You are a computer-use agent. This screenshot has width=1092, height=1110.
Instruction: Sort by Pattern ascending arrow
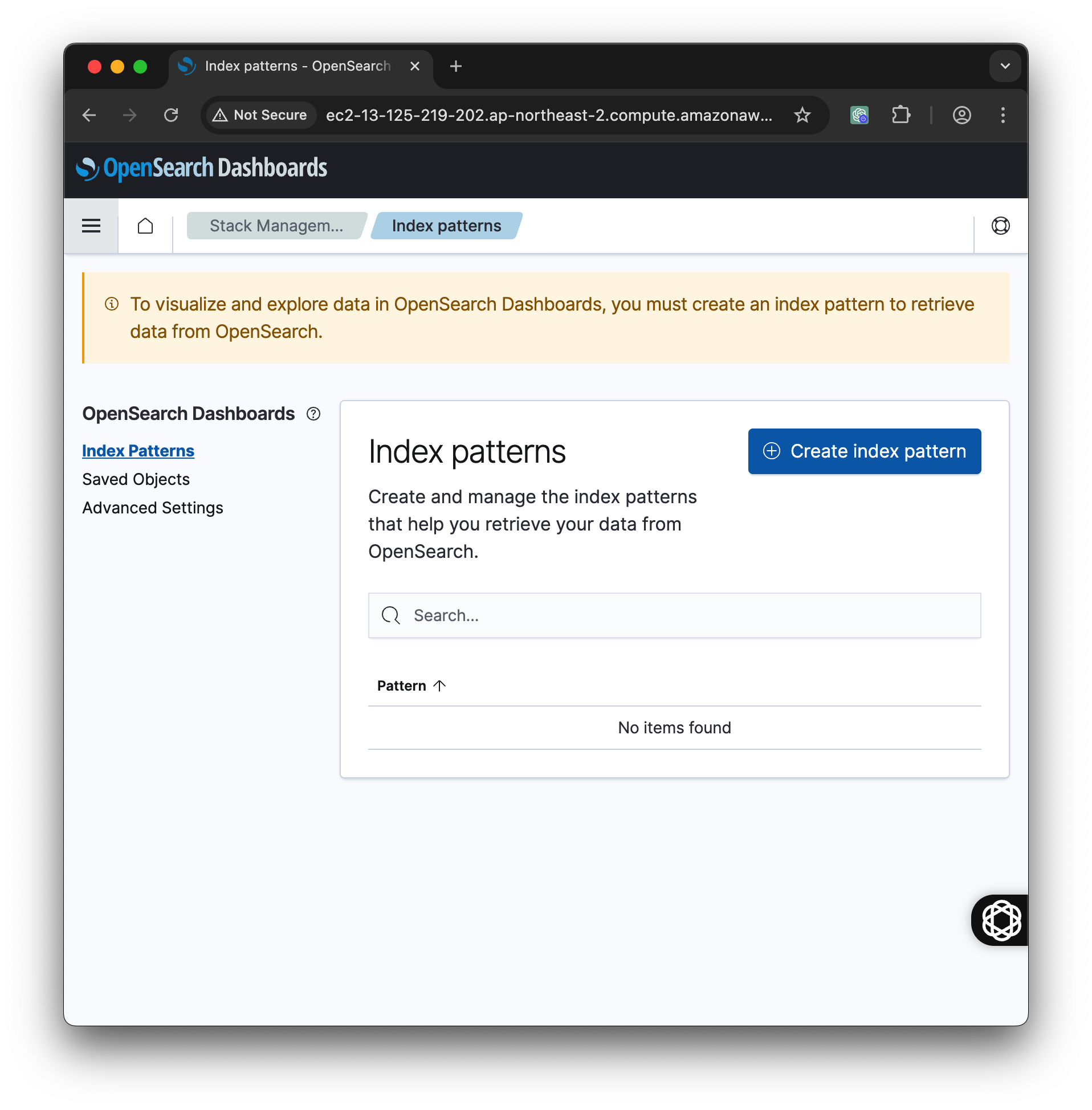(x=439, y=685)
